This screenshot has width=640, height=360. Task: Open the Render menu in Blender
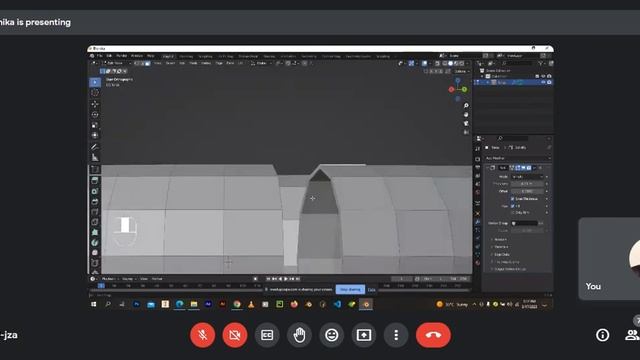[122, 56]
